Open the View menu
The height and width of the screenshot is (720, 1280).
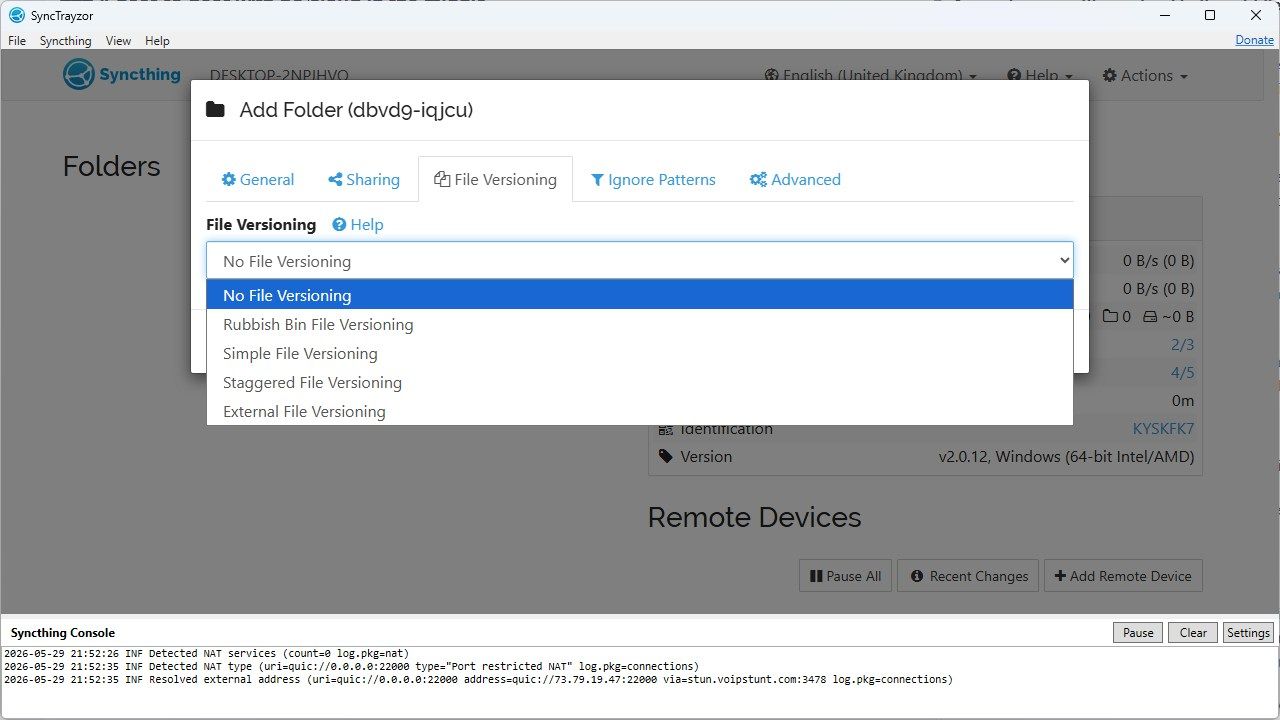point(118,41)
